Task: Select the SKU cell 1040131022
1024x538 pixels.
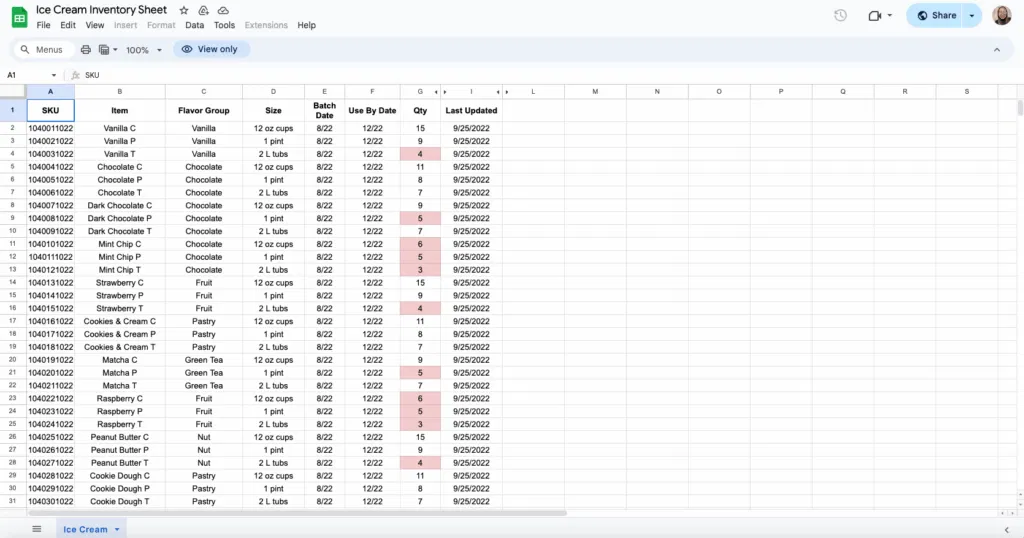Action: coord(50,283)
